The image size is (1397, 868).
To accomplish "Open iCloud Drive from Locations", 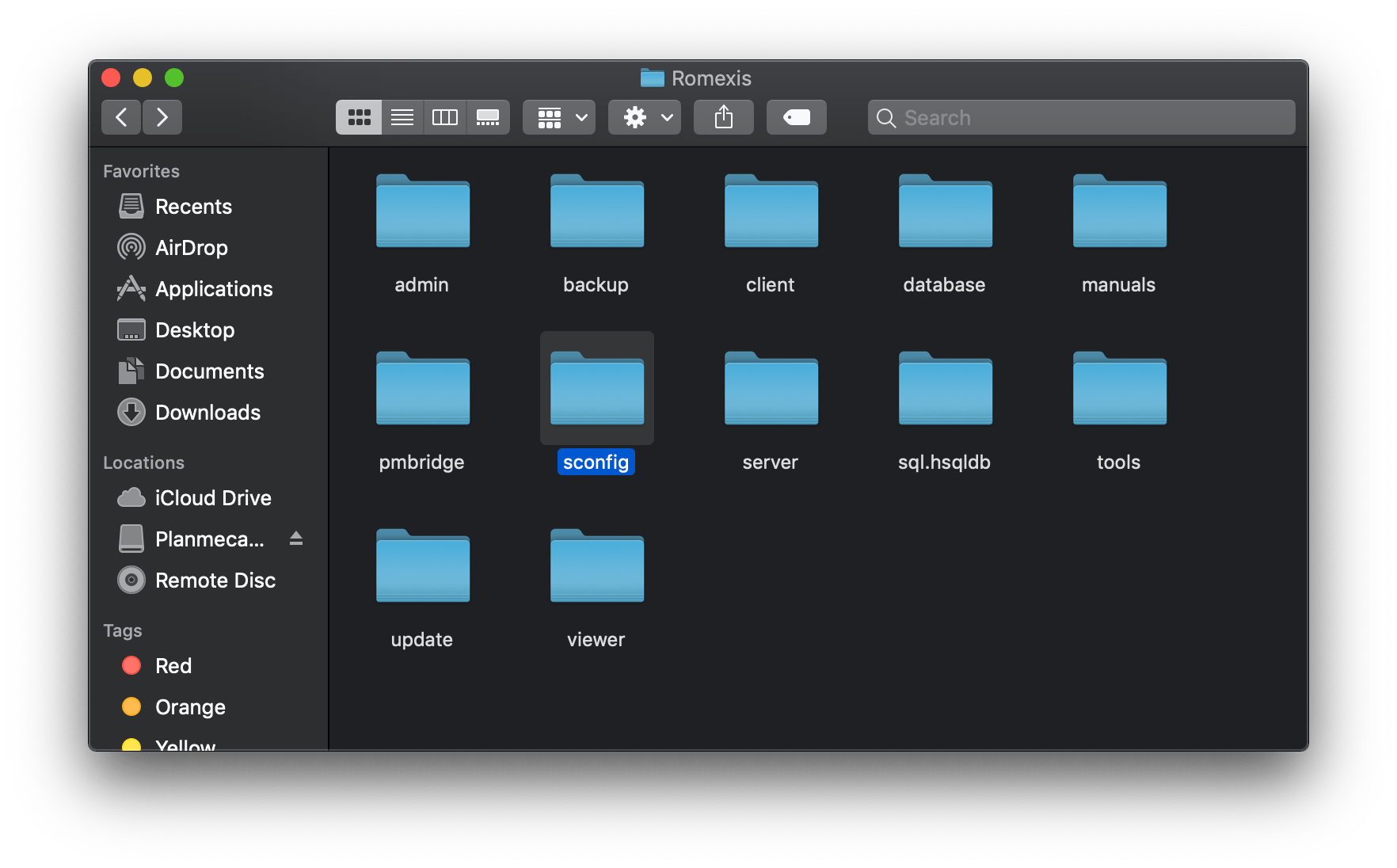I will pos(212,497).
